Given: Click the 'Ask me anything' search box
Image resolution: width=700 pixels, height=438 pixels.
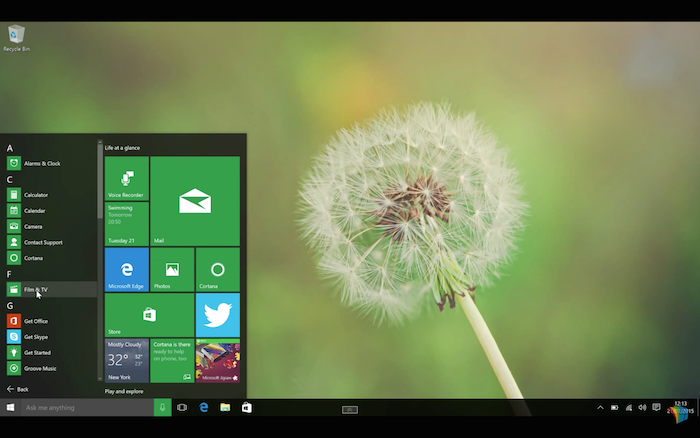Looking at the screenshot, I should click(x=85, y=408).
